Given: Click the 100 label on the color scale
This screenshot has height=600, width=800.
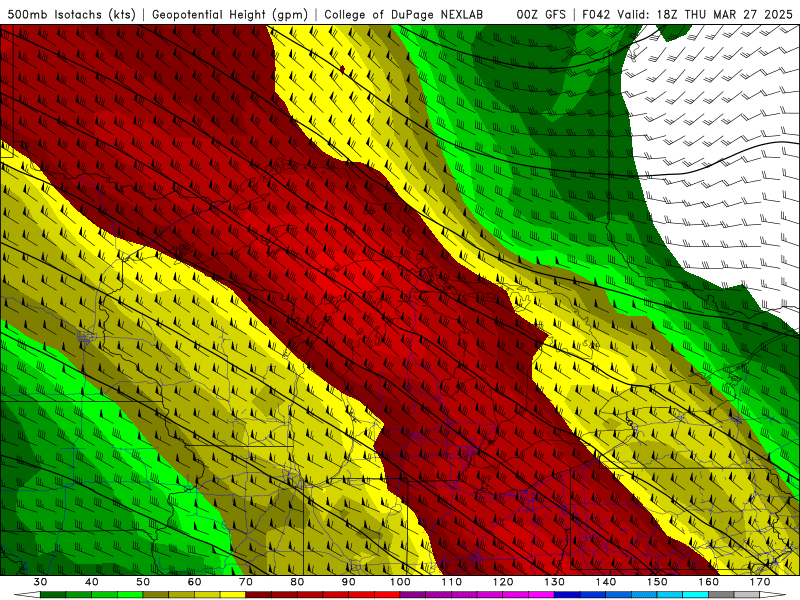Looking at the screenshot, I should tap(400, 582).
